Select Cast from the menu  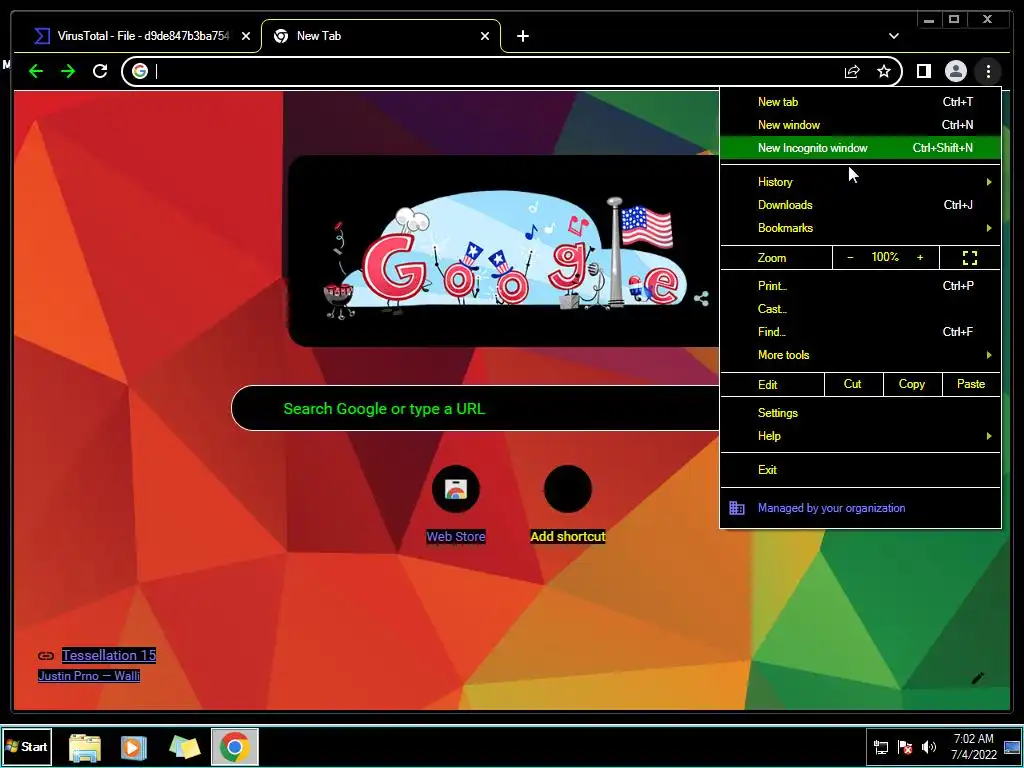click(x=860, y=309)
